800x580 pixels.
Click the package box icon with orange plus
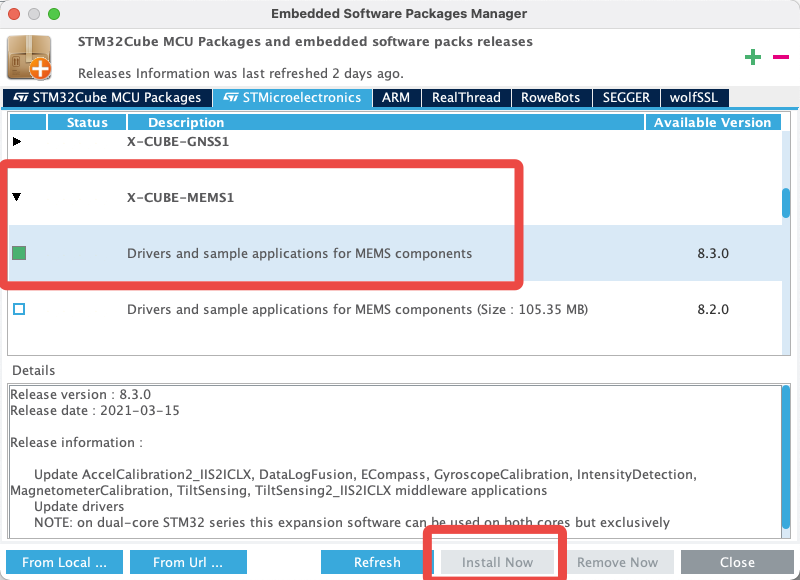(30, 57)
